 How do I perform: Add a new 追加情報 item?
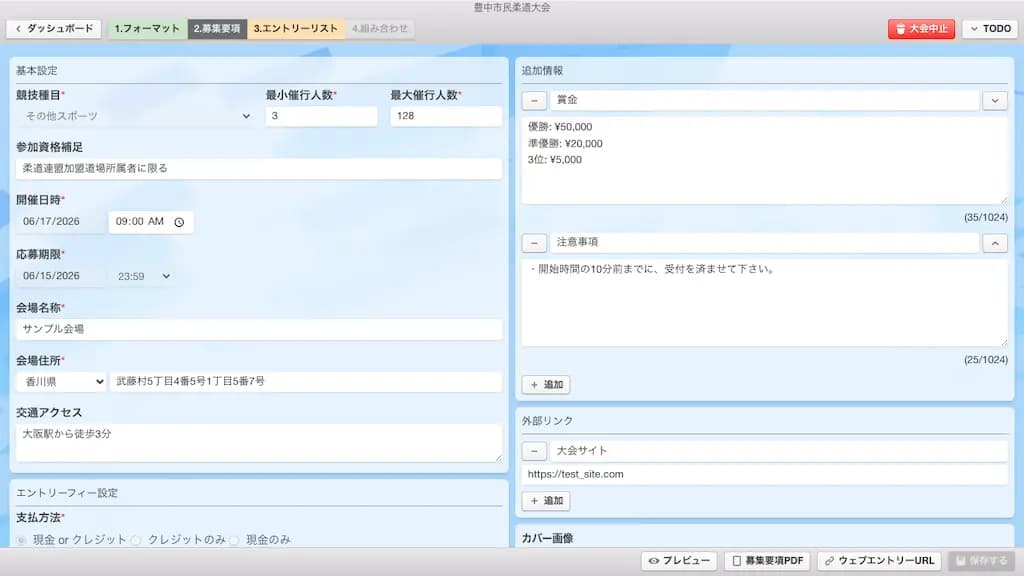point(546,385)
